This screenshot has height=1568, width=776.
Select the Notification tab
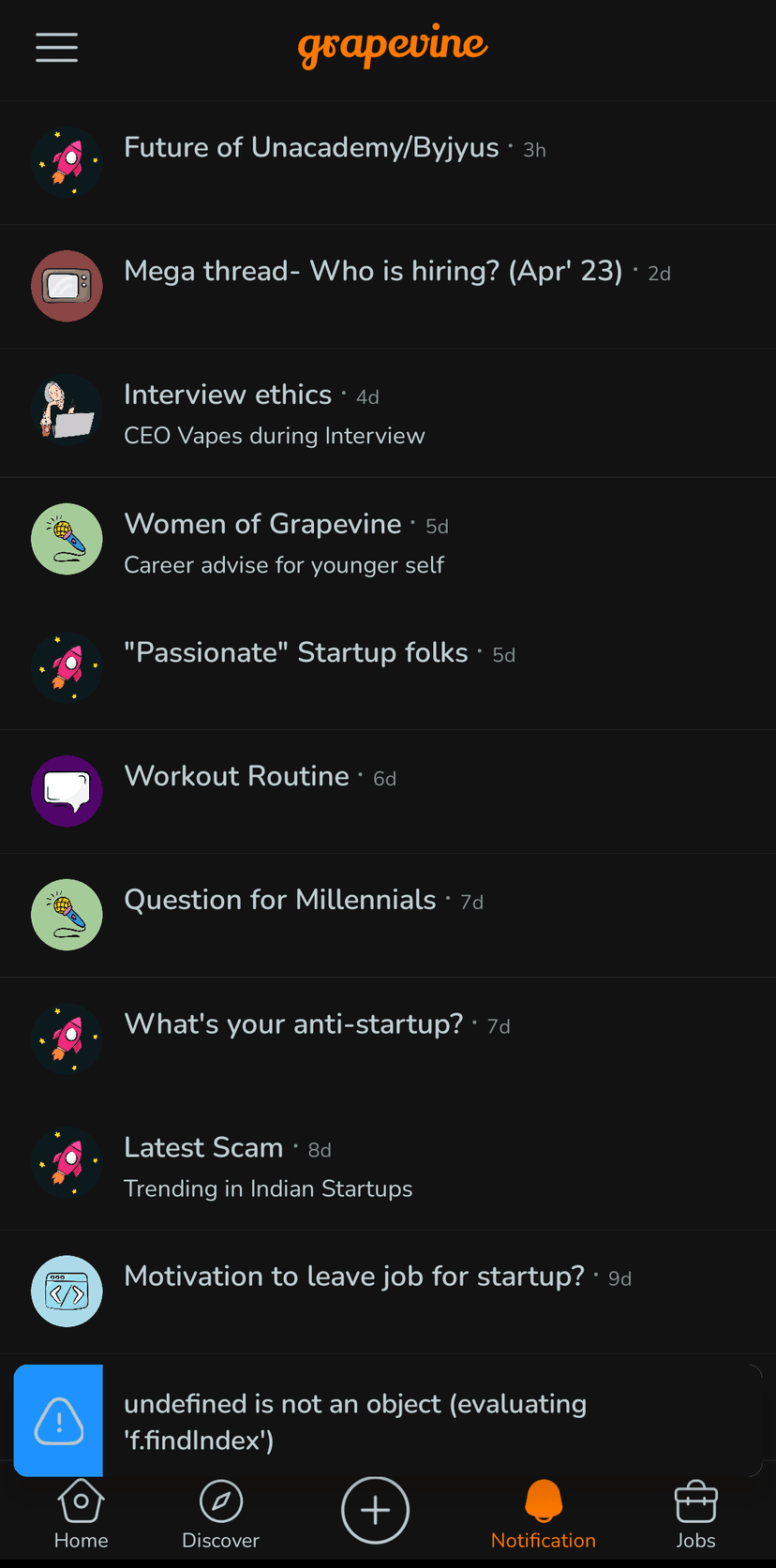tap(543, 1515)
